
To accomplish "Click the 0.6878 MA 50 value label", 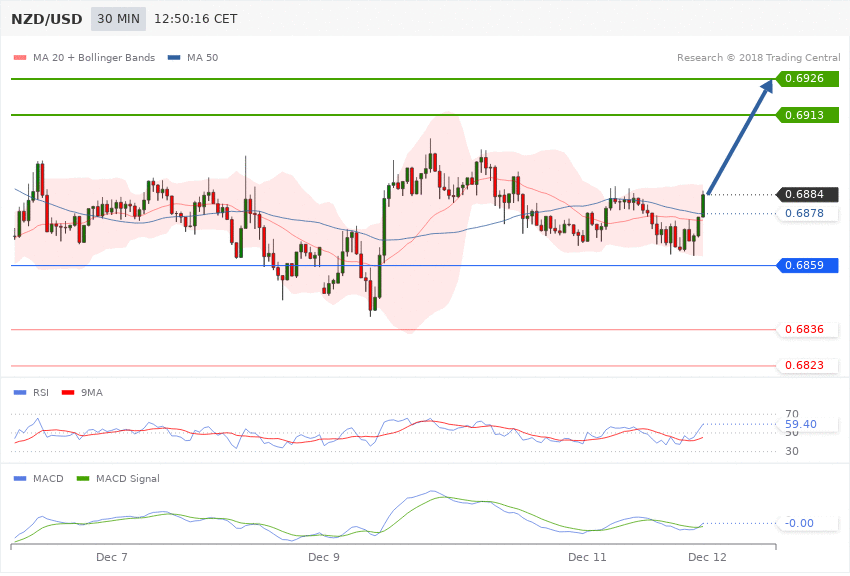I will 808,213.
